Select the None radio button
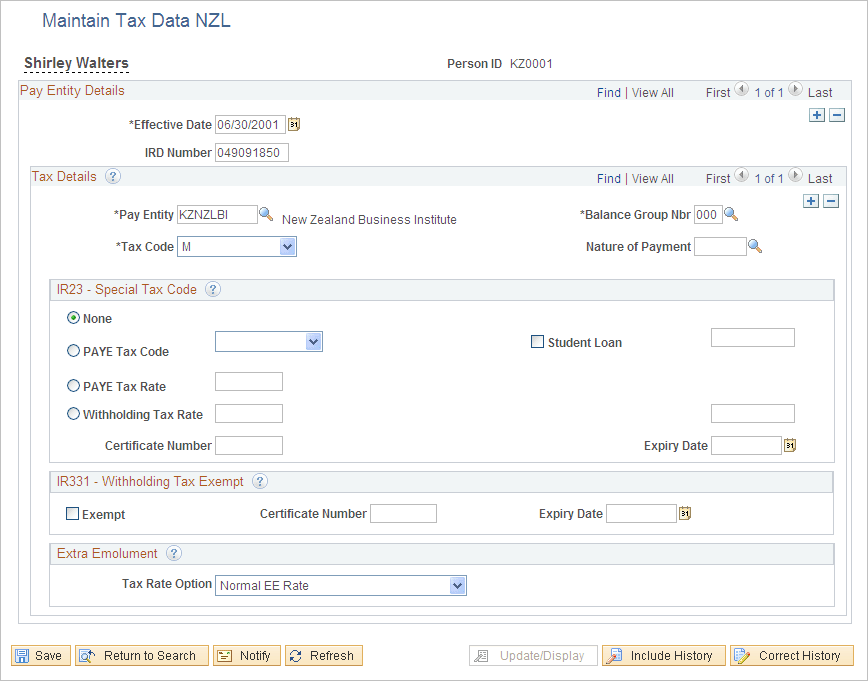 [x=73, y=318]
